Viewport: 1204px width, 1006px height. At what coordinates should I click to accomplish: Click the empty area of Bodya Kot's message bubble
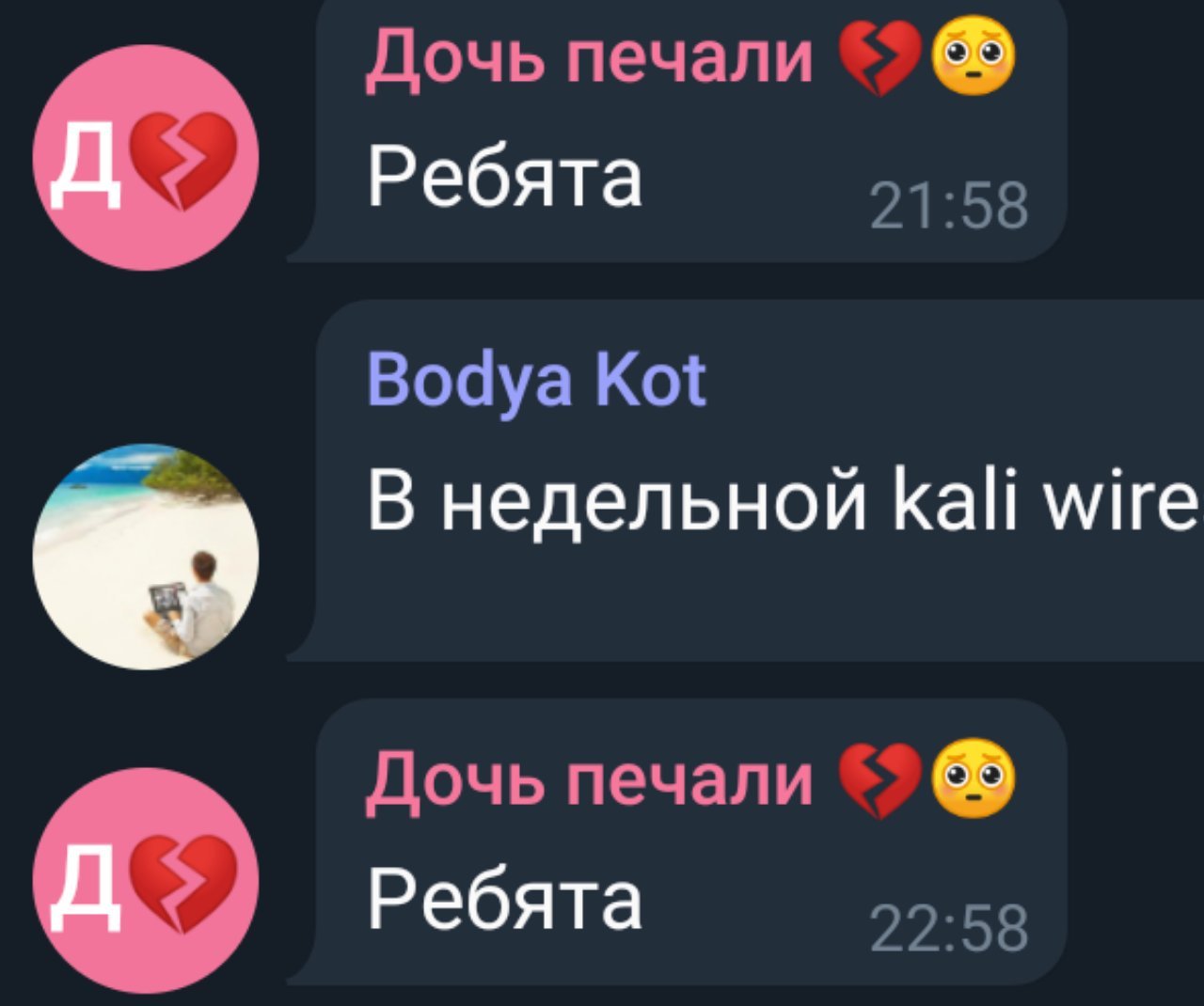pos(752,602)
